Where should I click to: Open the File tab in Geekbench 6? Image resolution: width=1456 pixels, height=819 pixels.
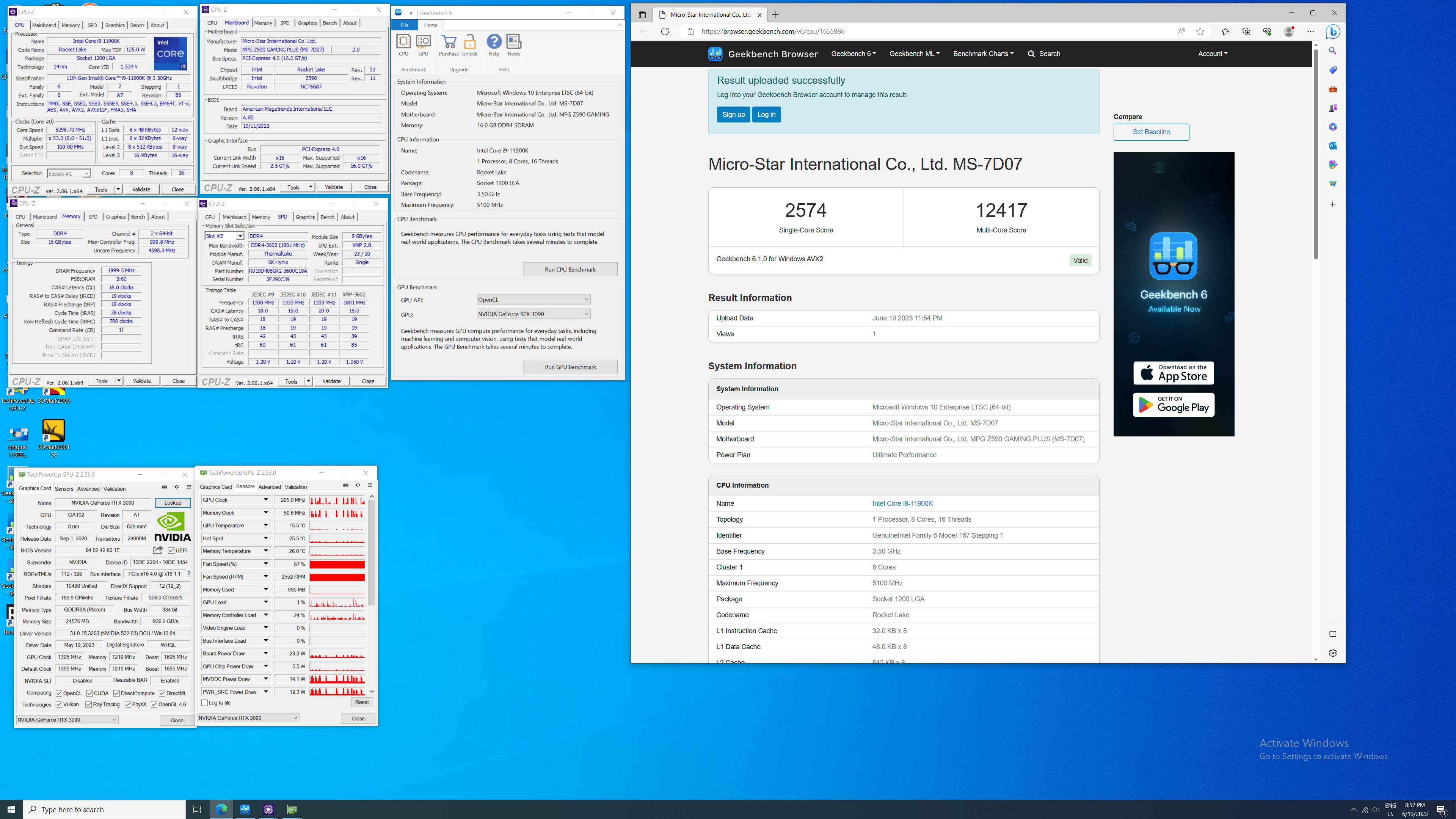tap(405, 25)
